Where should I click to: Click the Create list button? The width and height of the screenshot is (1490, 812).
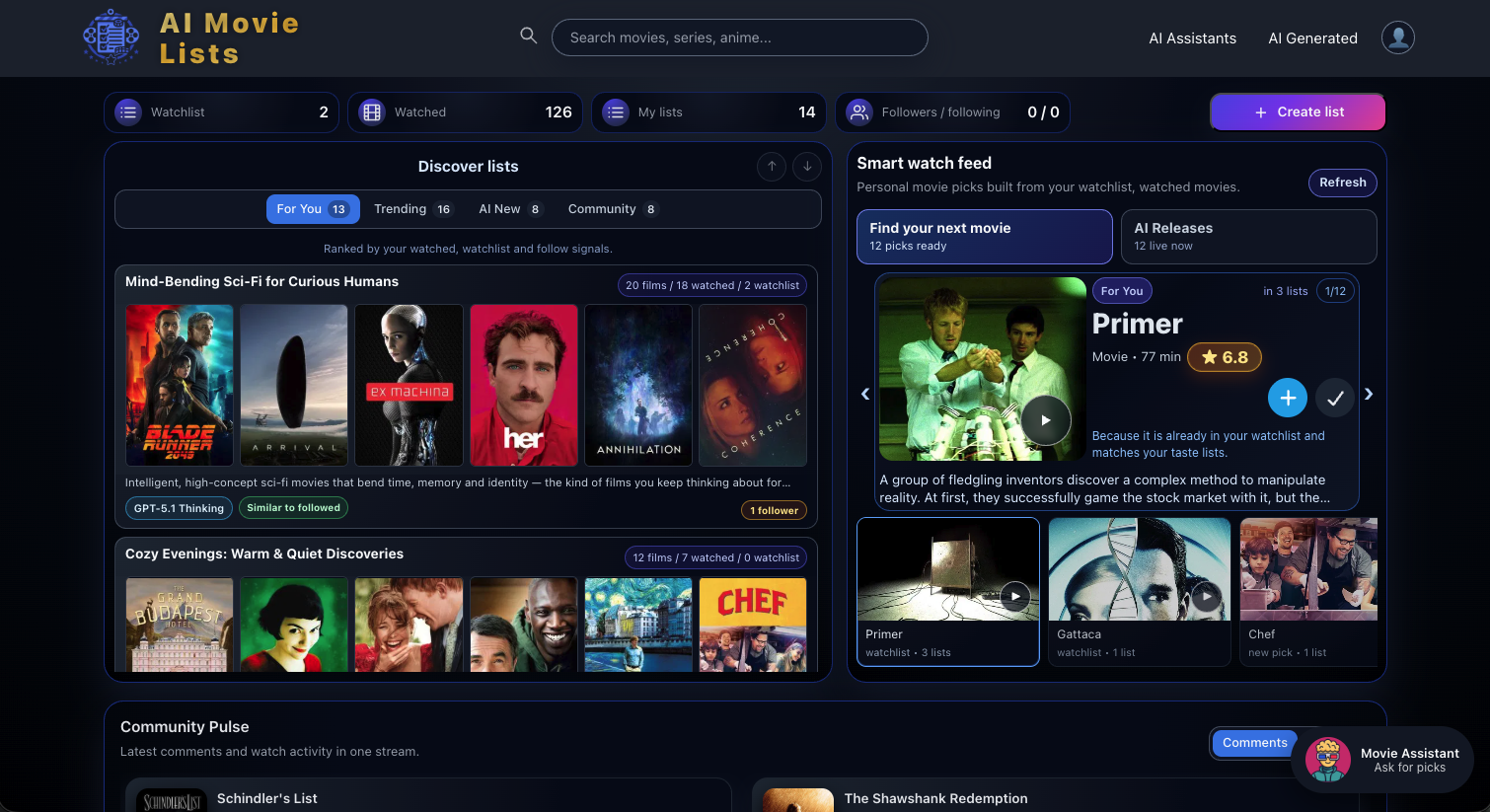click(1298, 112)
